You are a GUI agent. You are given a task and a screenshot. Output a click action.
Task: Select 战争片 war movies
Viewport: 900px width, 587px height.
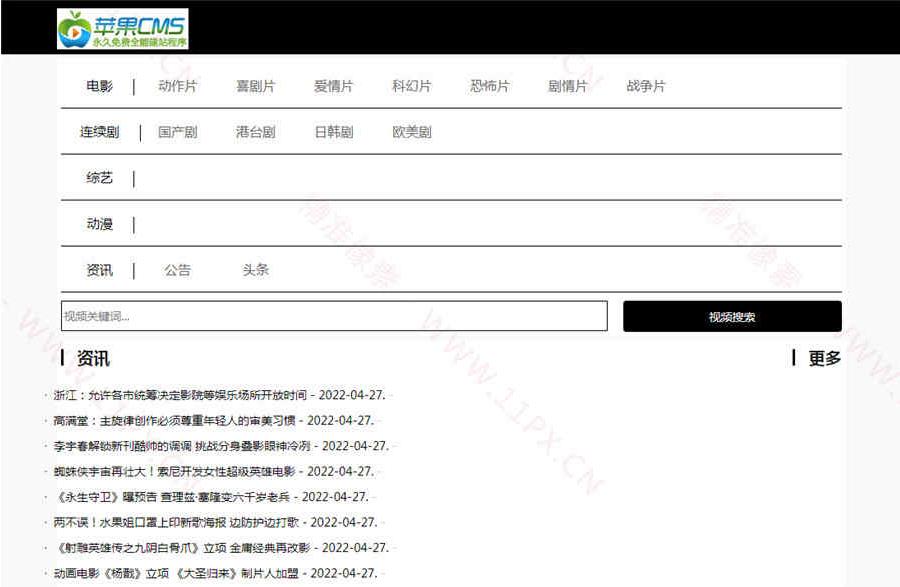pos(645,86)
